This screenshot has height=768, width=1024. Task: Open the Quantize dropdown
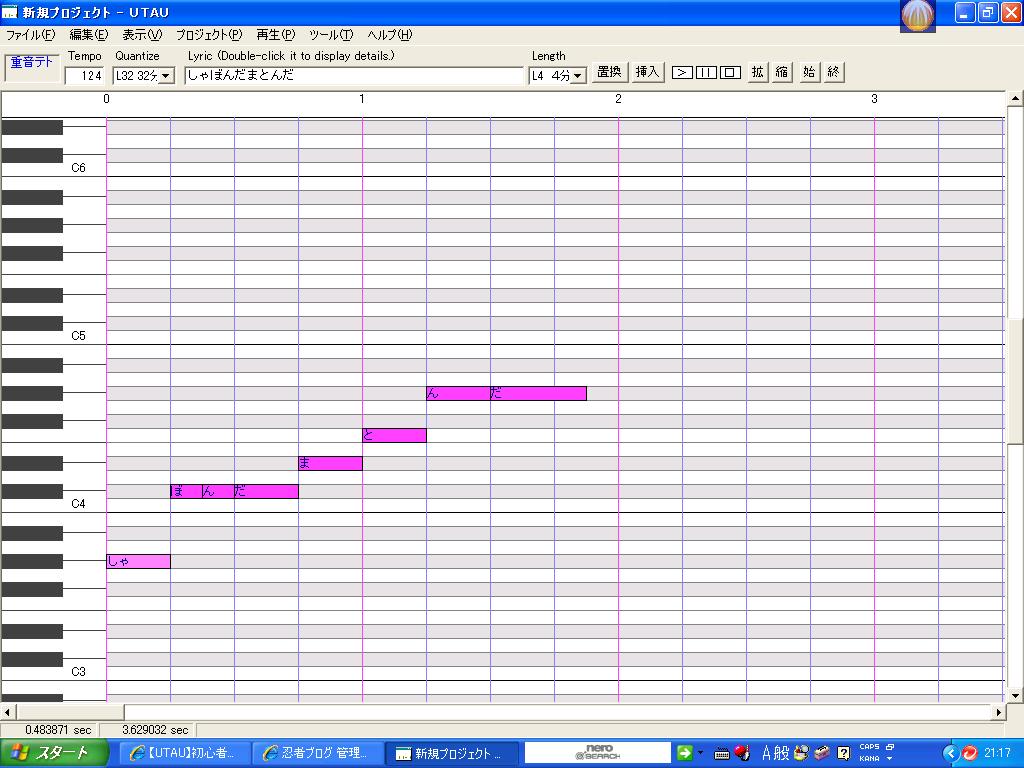pyautogui.click(x=167, y=76)
